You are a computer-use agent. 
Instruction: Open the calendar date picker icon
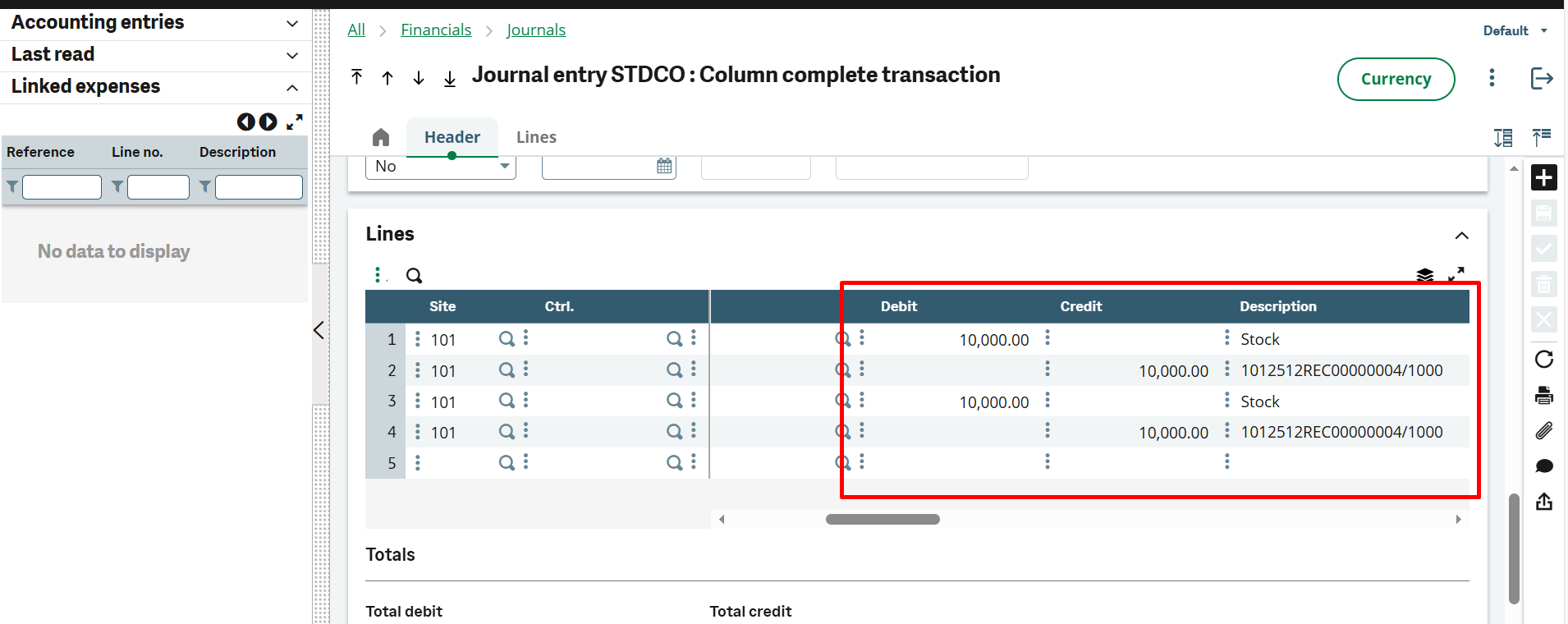[x=664, y=167]
